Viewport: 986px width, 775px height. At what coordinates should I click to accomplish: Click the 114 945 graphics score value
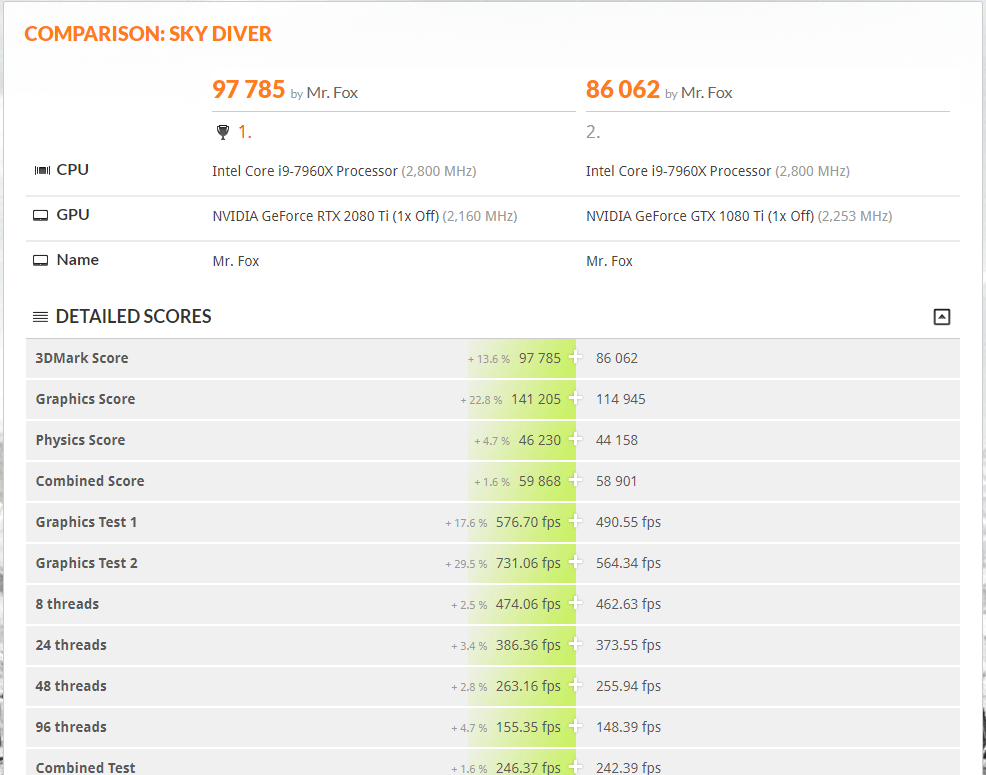[621, 399]
